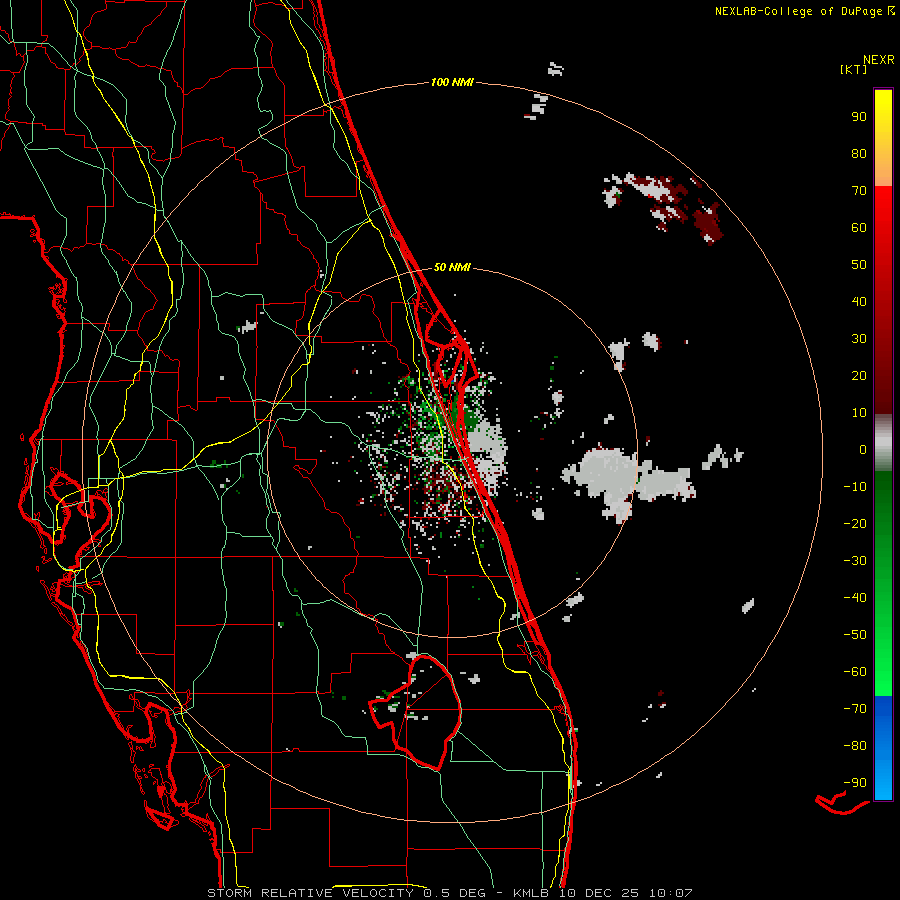Viewport: 900px width, 900px height.
Task: Click the -10 knot scale value
Action: coord(855,487)
